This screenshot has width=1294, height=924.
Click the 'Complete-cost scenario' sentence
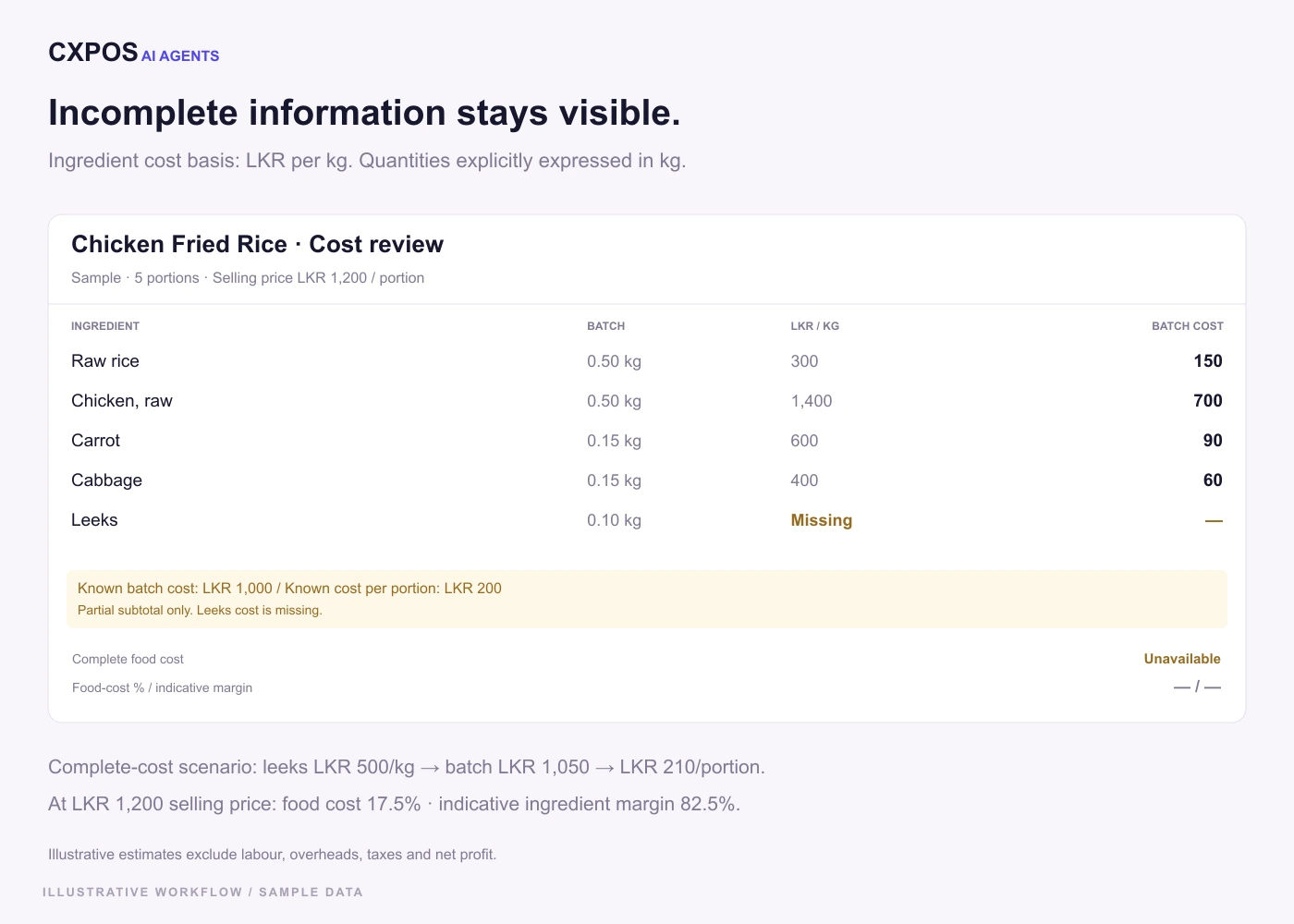pyautogui.click(x=407, y=768)
